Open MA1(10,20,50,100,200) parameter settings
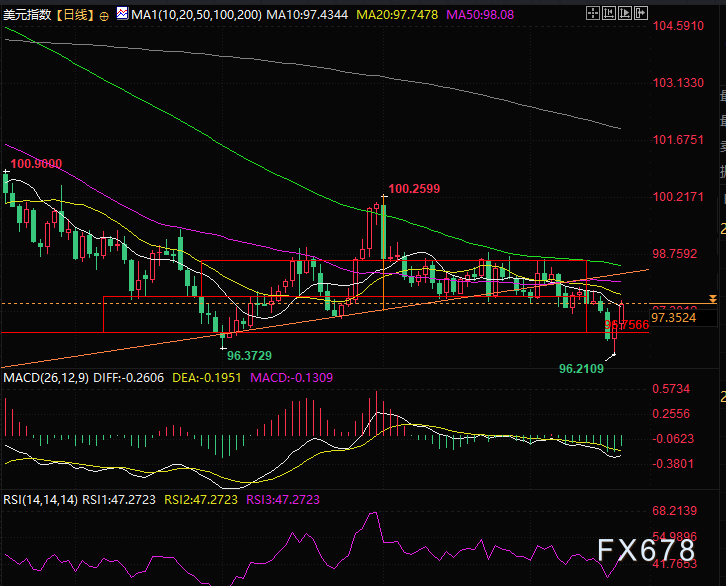This screenshot has height=586, width=726. 182,15
